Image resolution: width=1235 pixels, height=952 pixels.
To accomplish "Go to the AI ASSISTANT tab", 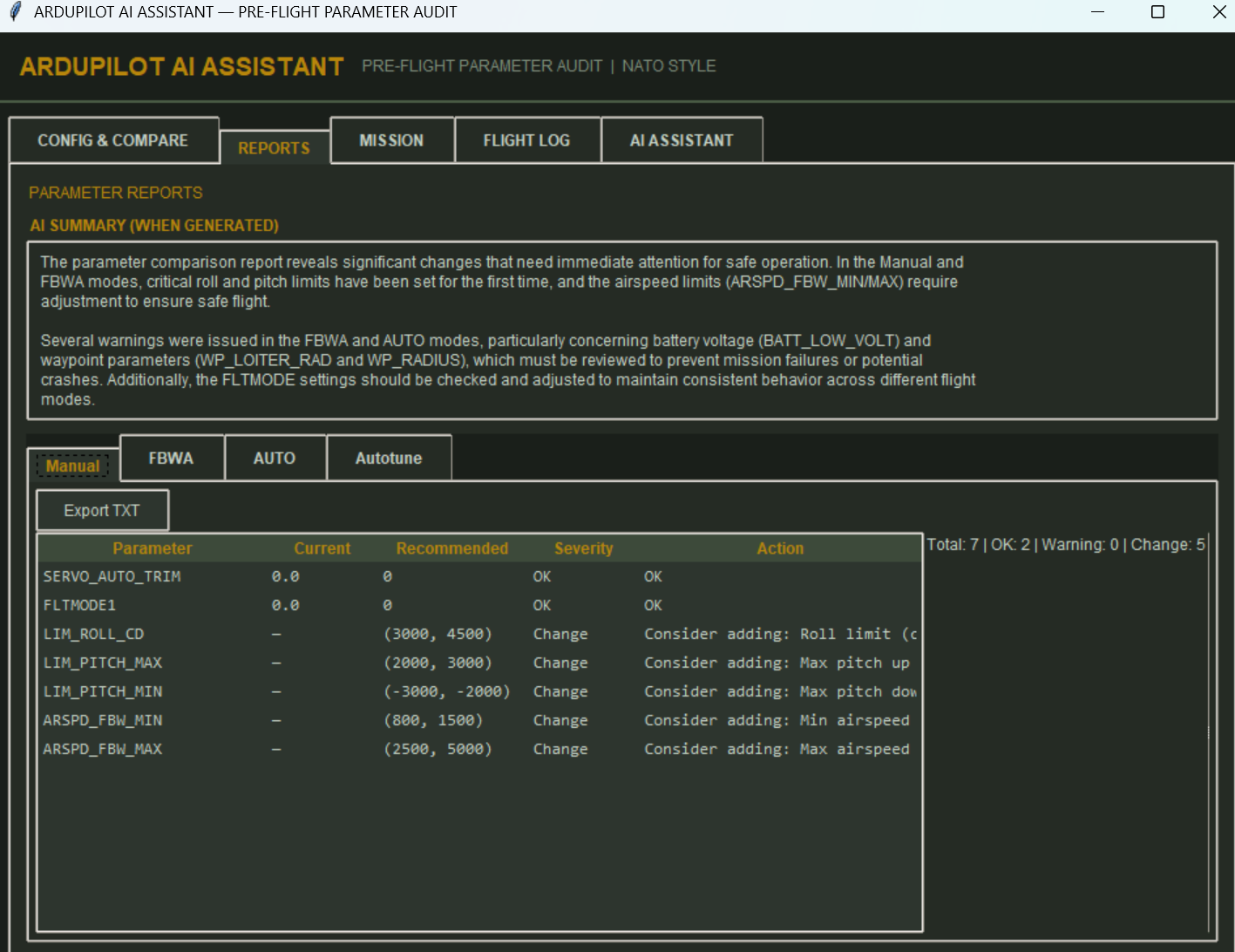I will tap(682, 140).
